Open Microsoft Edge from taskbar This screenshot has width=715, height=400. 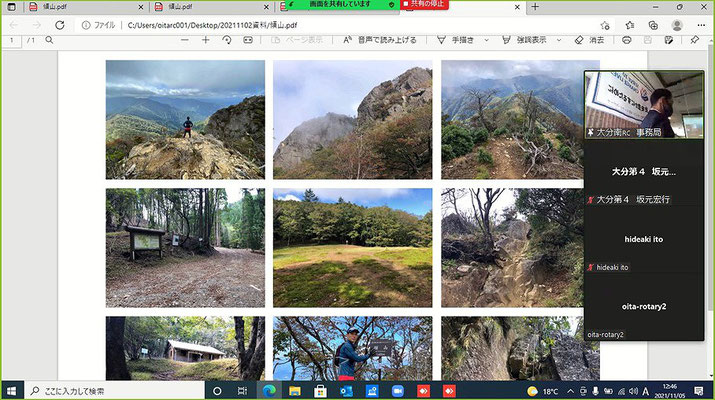tap(269, 391)
